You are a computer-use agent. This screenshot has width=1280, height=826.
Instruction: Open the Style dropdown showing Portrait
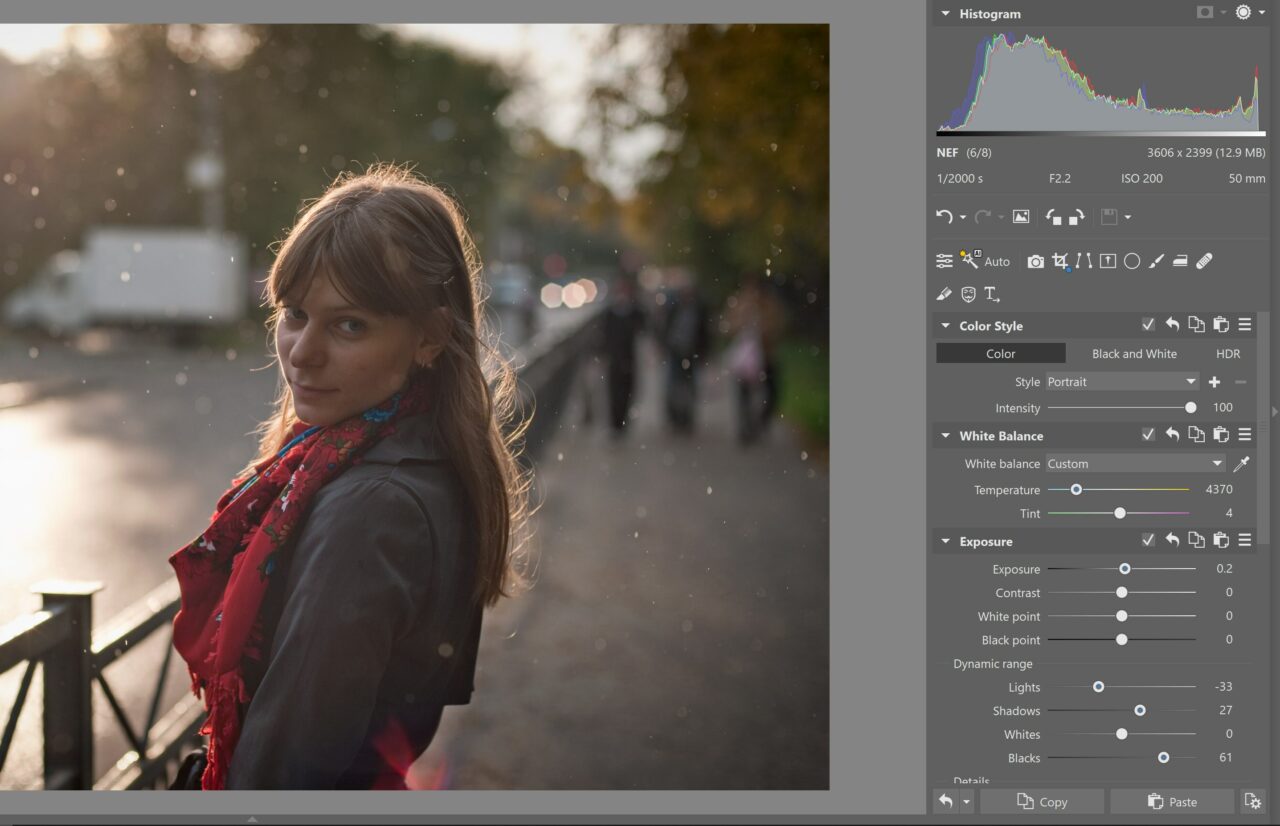[x=1120, y=381]
